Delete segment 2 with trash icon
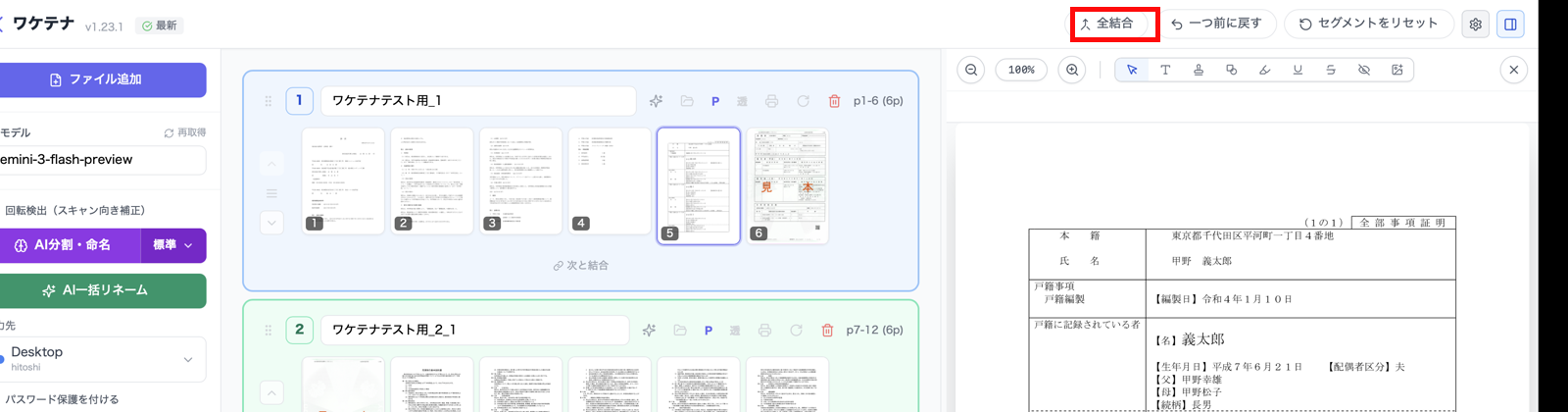The width and height of the screenshot is (1568, 412). point(828,331)
